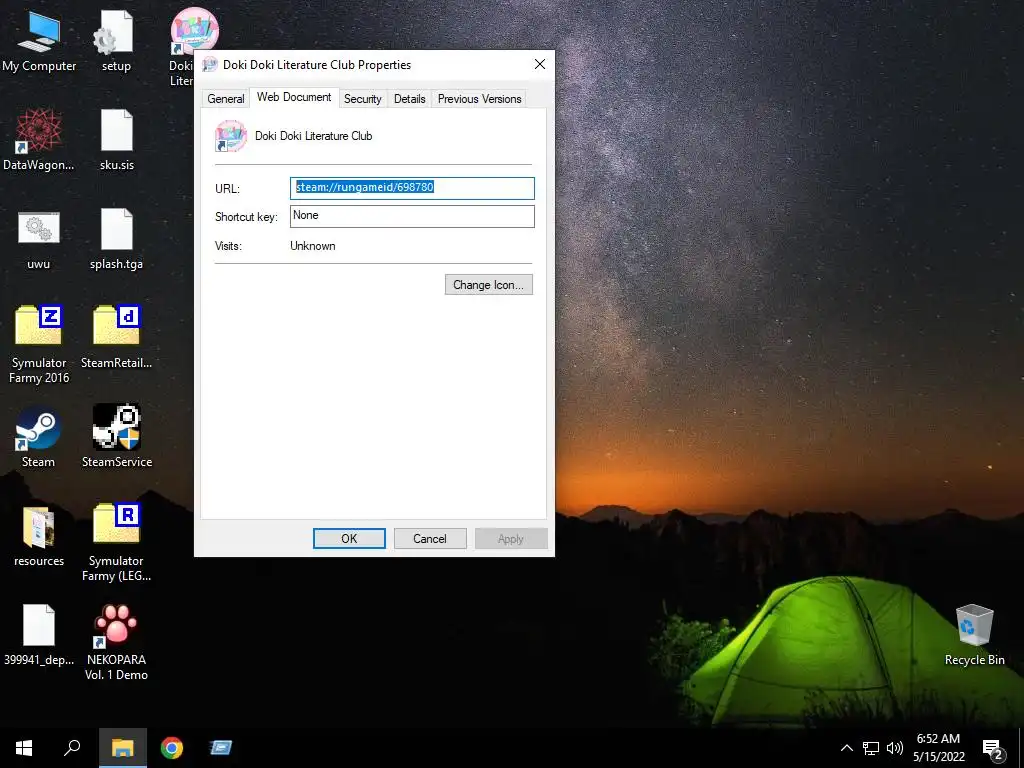
Task: Select the Symulator Farmy (LEG...) folder
Action: click(x=116, y=542)
